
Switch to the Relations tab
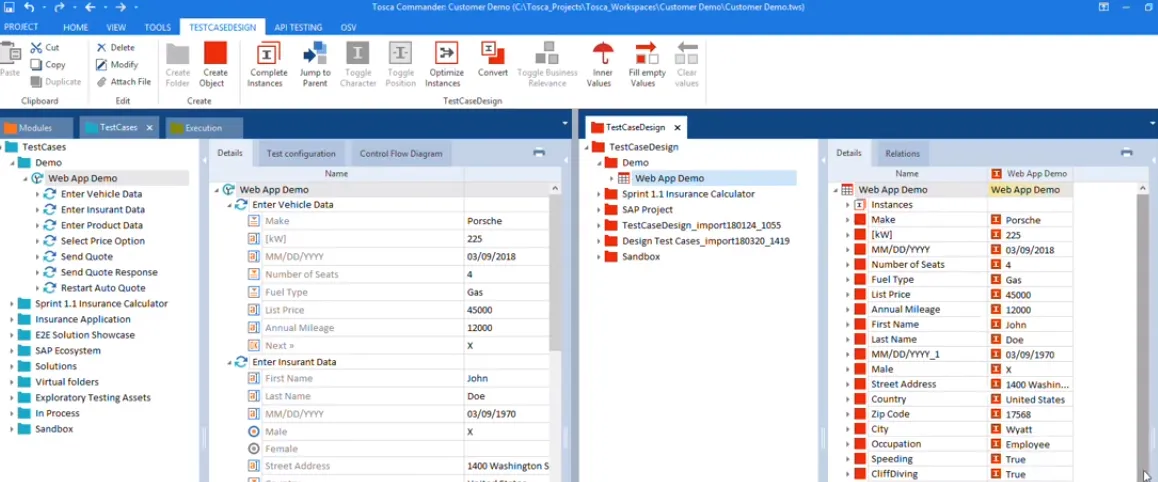pyautogui.click(x=902, y=154)
